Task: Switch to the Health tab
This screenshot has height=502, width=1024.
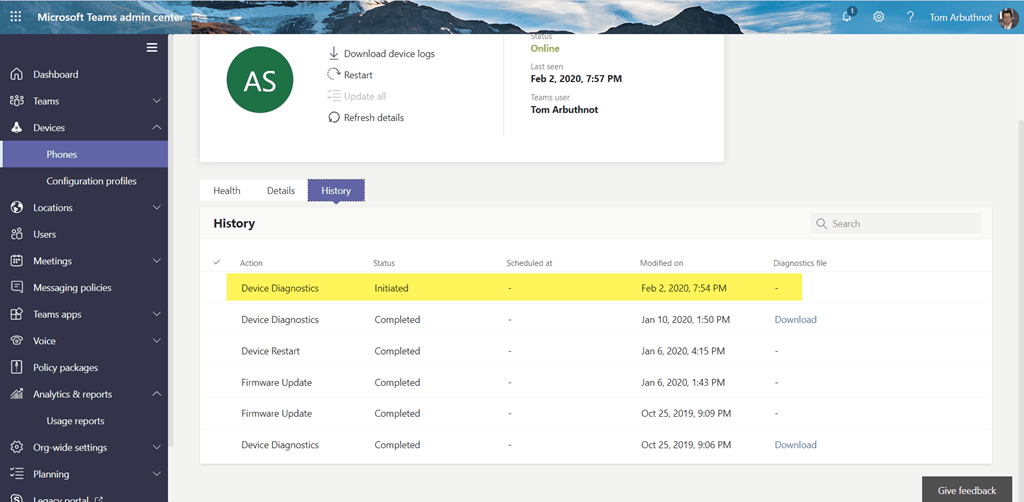Action: coord(226,190)
